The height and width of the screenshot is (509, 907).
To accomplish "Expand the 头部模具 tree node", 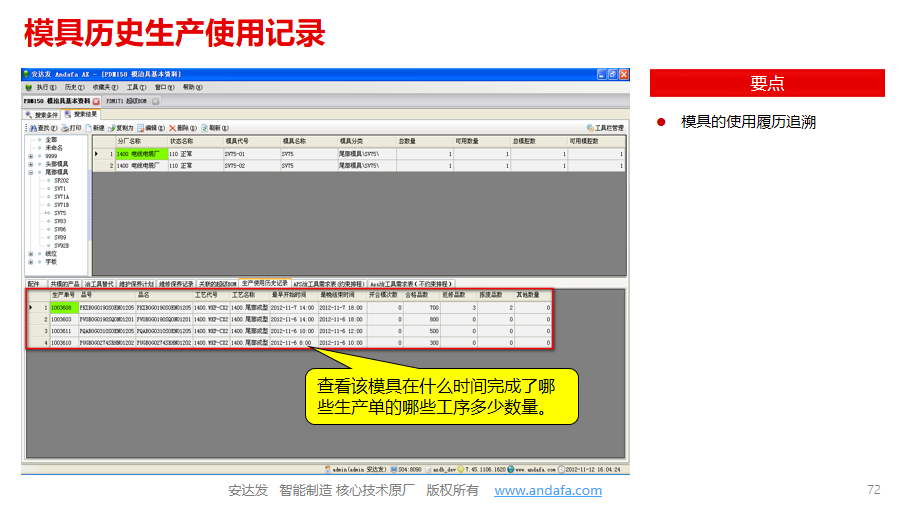I will pos(31,163).
